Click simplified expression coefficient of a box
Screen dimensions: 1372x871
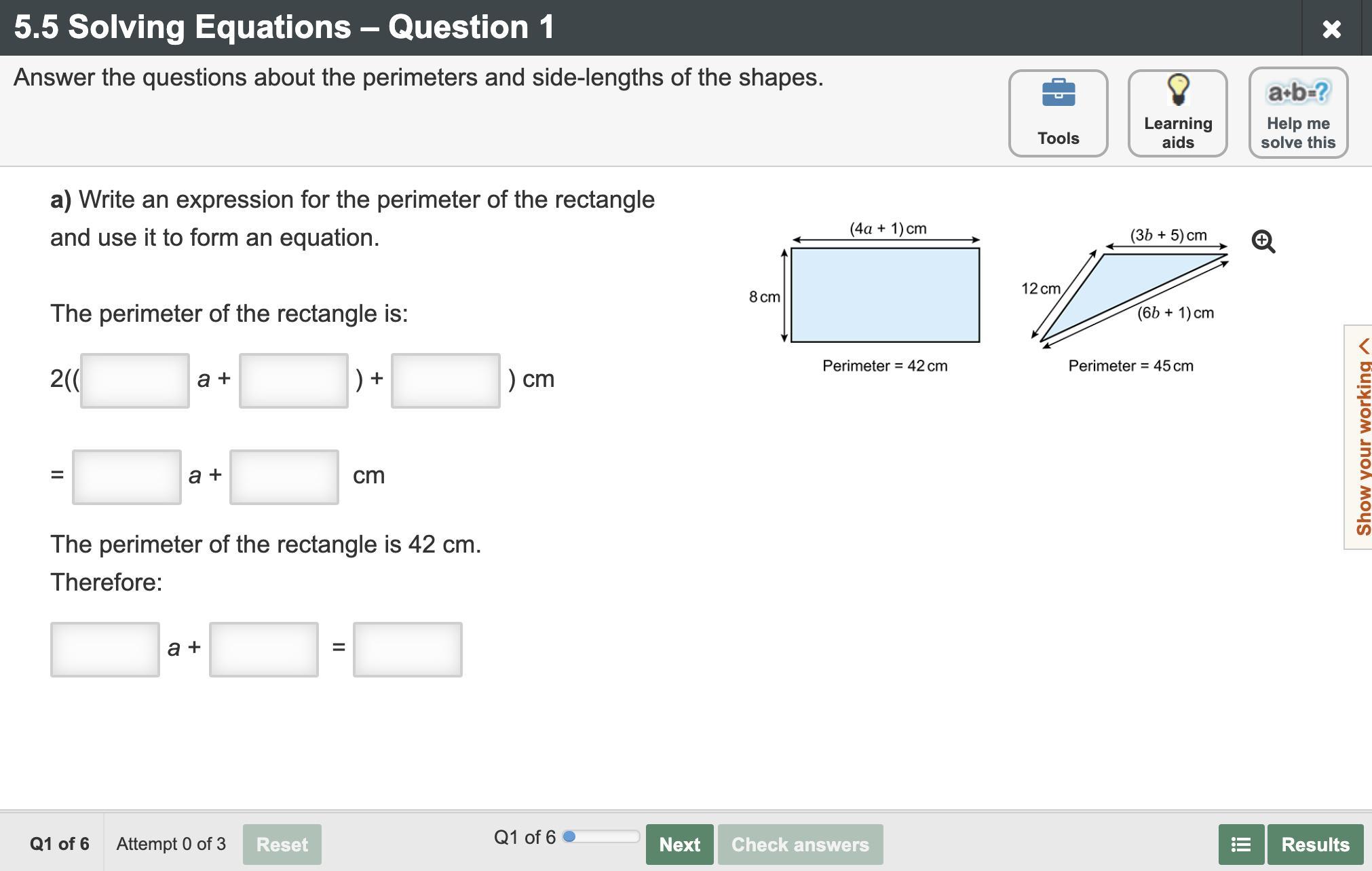pos(127,477)
